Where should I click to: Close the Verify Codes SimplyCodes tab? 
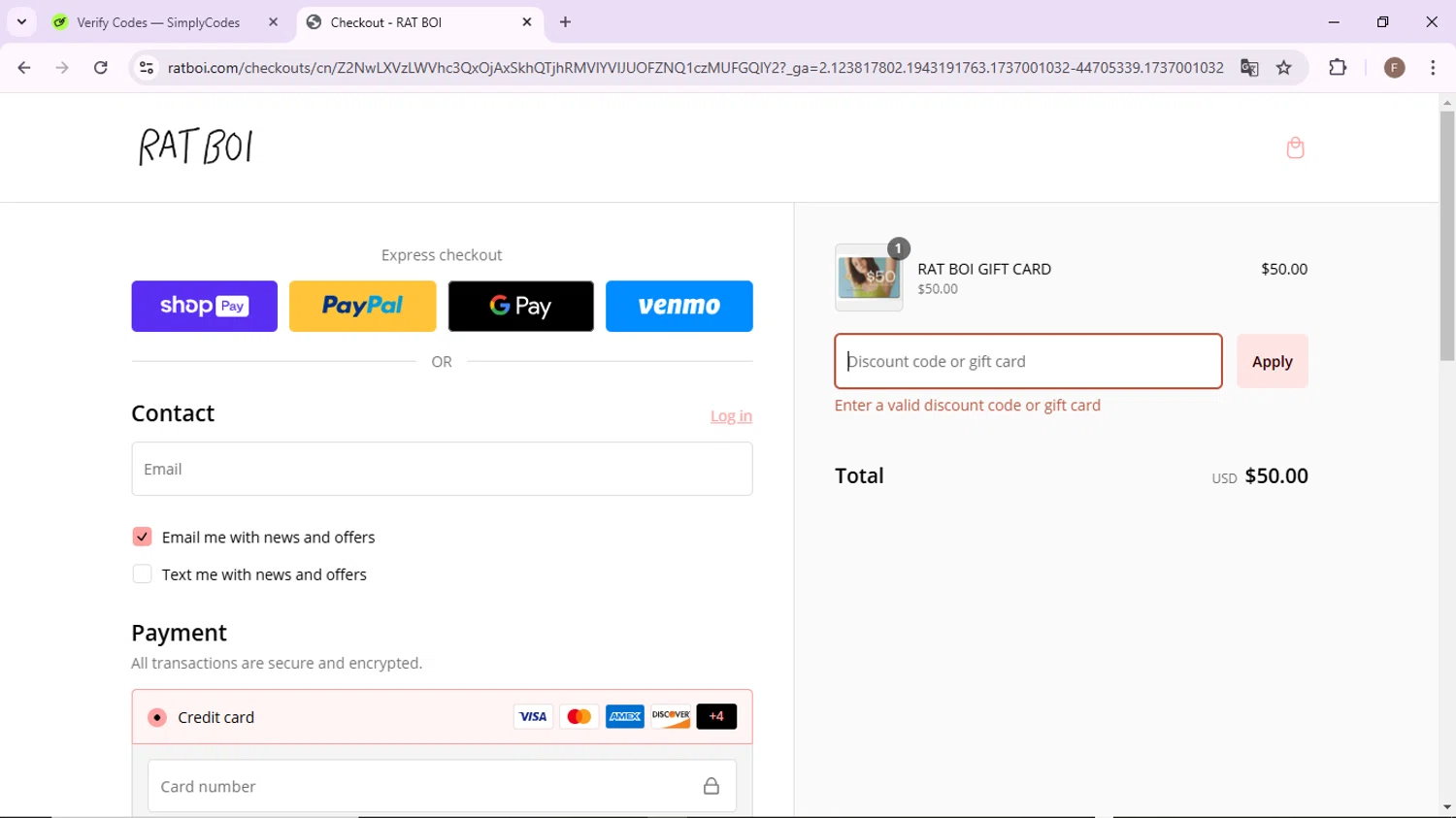click(273, 22)
